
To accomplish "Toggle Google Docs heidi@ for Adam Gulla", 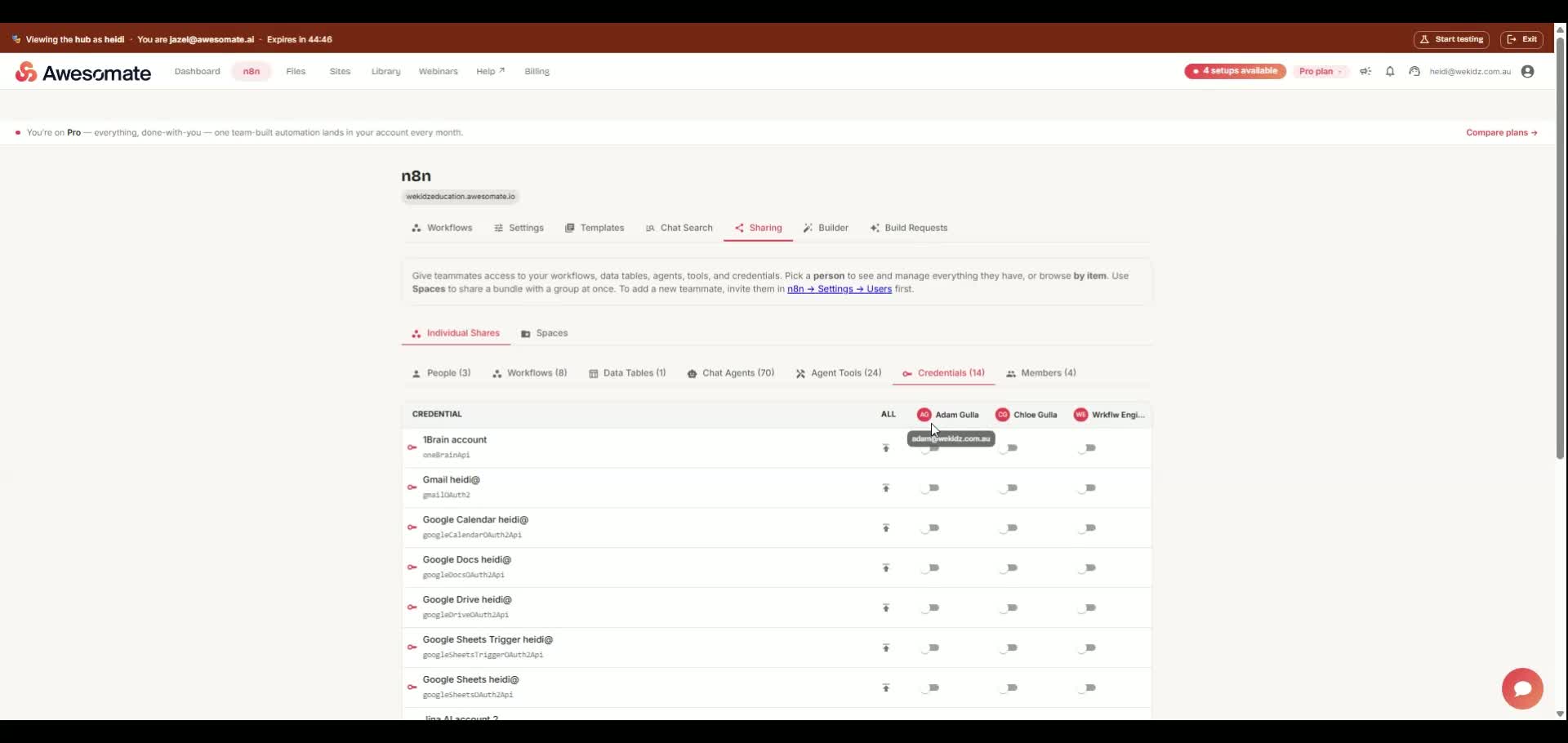I will (x=931, y=568).
